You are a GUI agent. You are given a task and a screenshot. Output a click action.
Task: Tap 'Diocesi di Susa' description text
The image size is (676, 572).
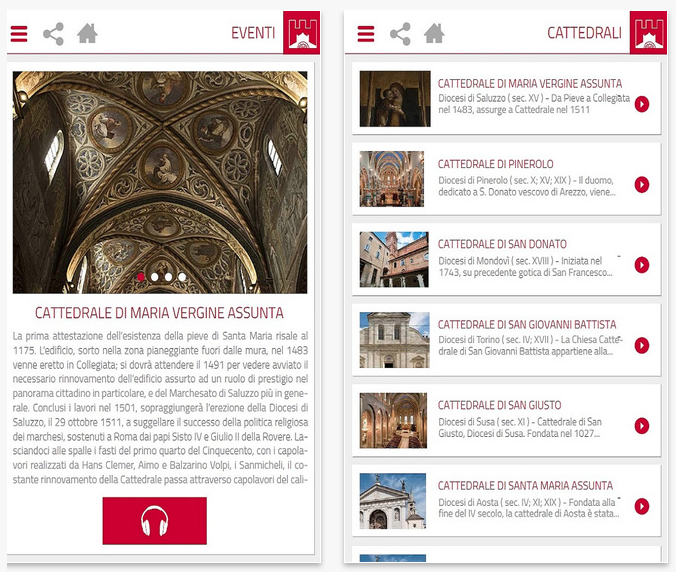tap(520, 428)
